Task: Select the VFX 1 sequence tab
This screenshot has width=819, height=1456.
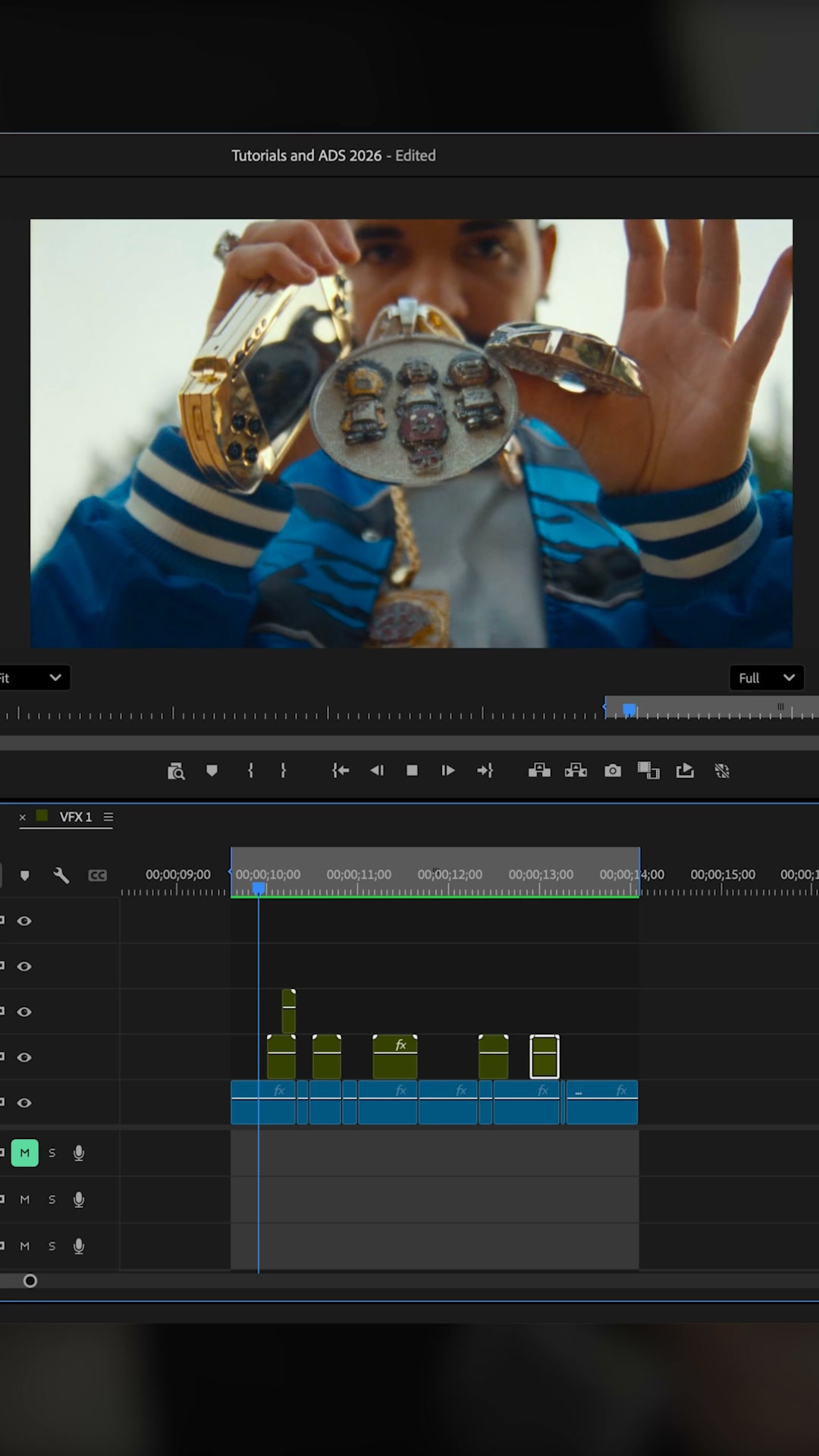Action: [x=76, y=817]
